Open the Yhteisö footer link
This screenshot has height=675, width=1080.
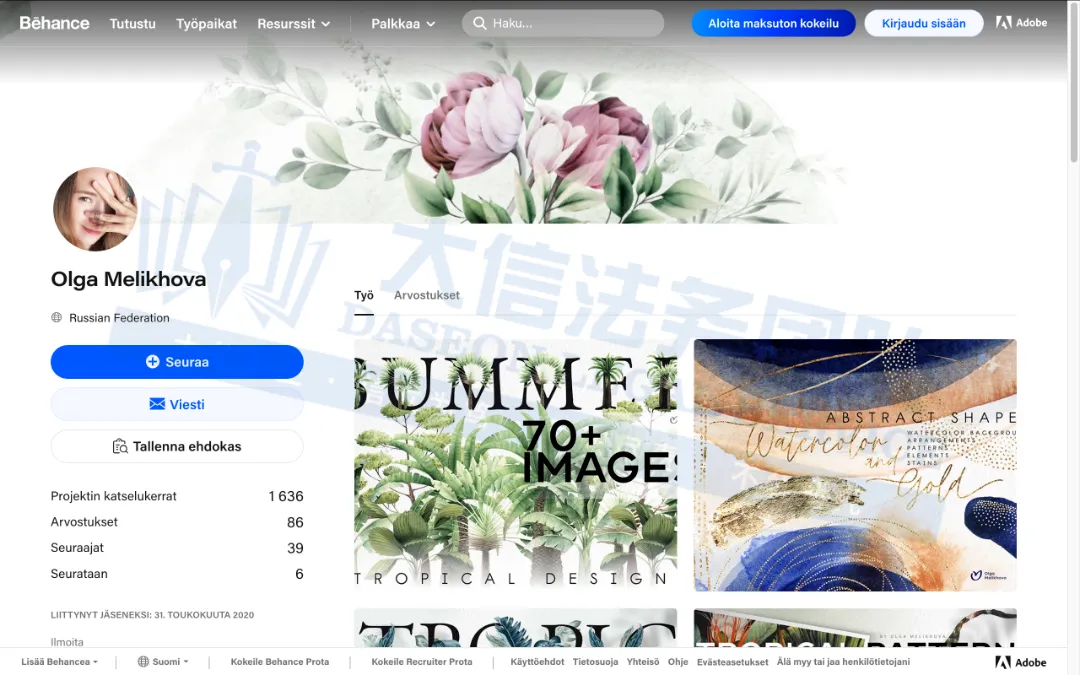point(643,661)
